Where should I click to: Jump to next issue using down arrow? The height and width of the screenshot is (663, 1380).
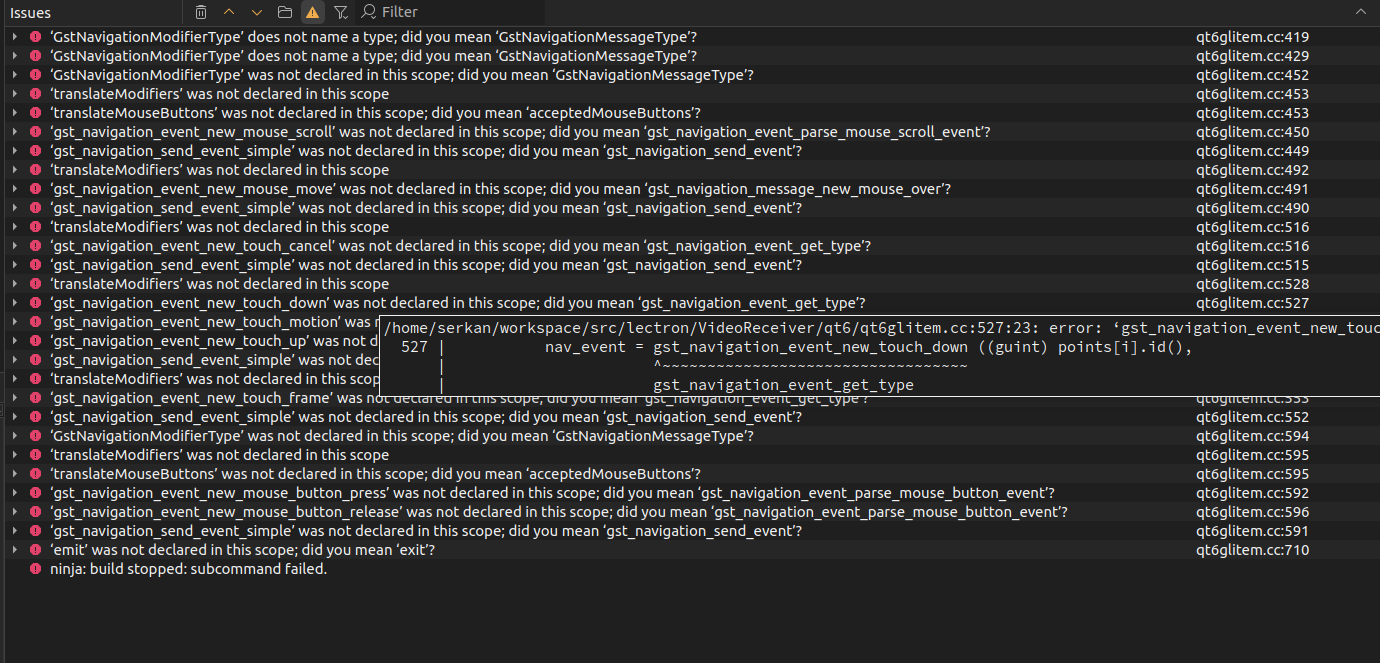click(257, 12)
